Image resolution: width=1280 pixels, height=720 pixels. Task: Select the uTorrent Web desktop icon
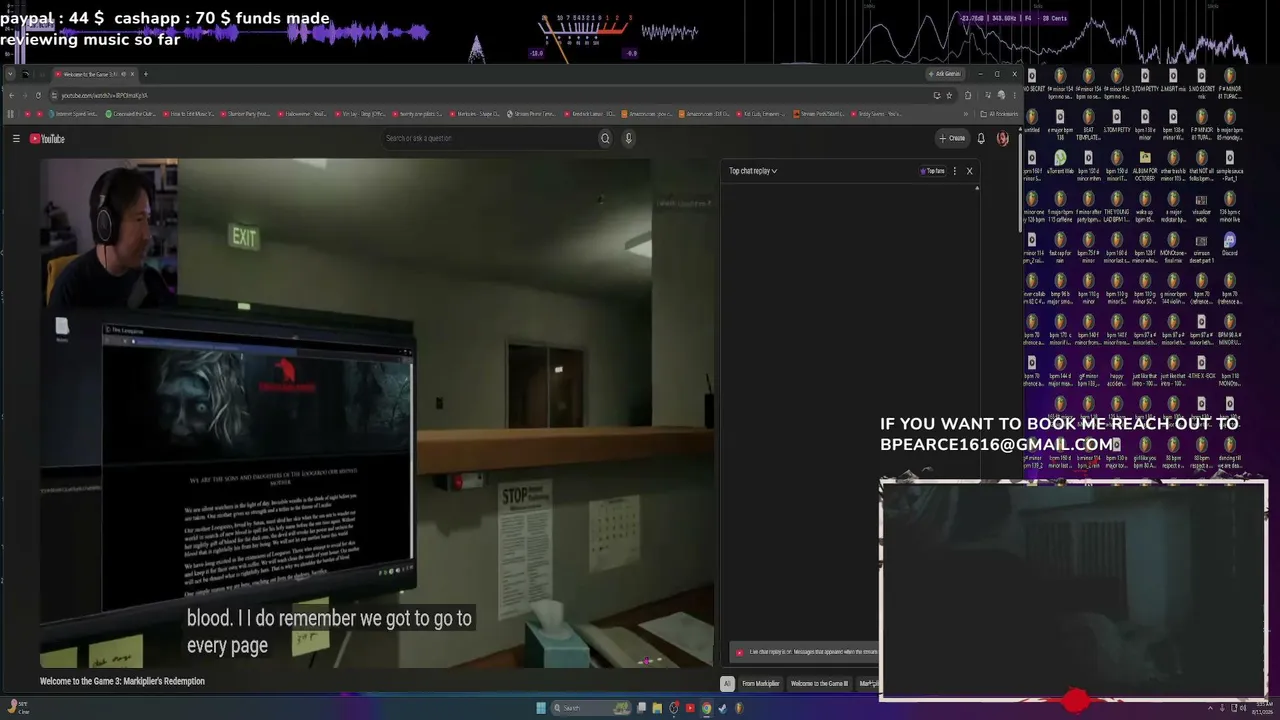(1060, 163)
